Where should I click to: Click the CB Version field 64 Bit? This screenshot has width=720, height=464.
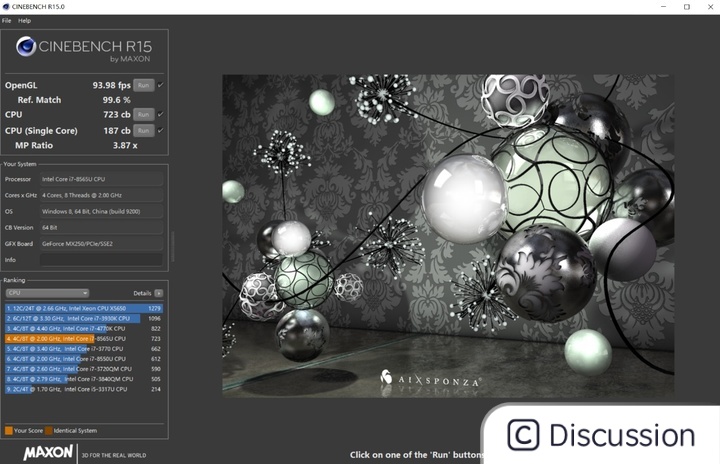(101, 228)
